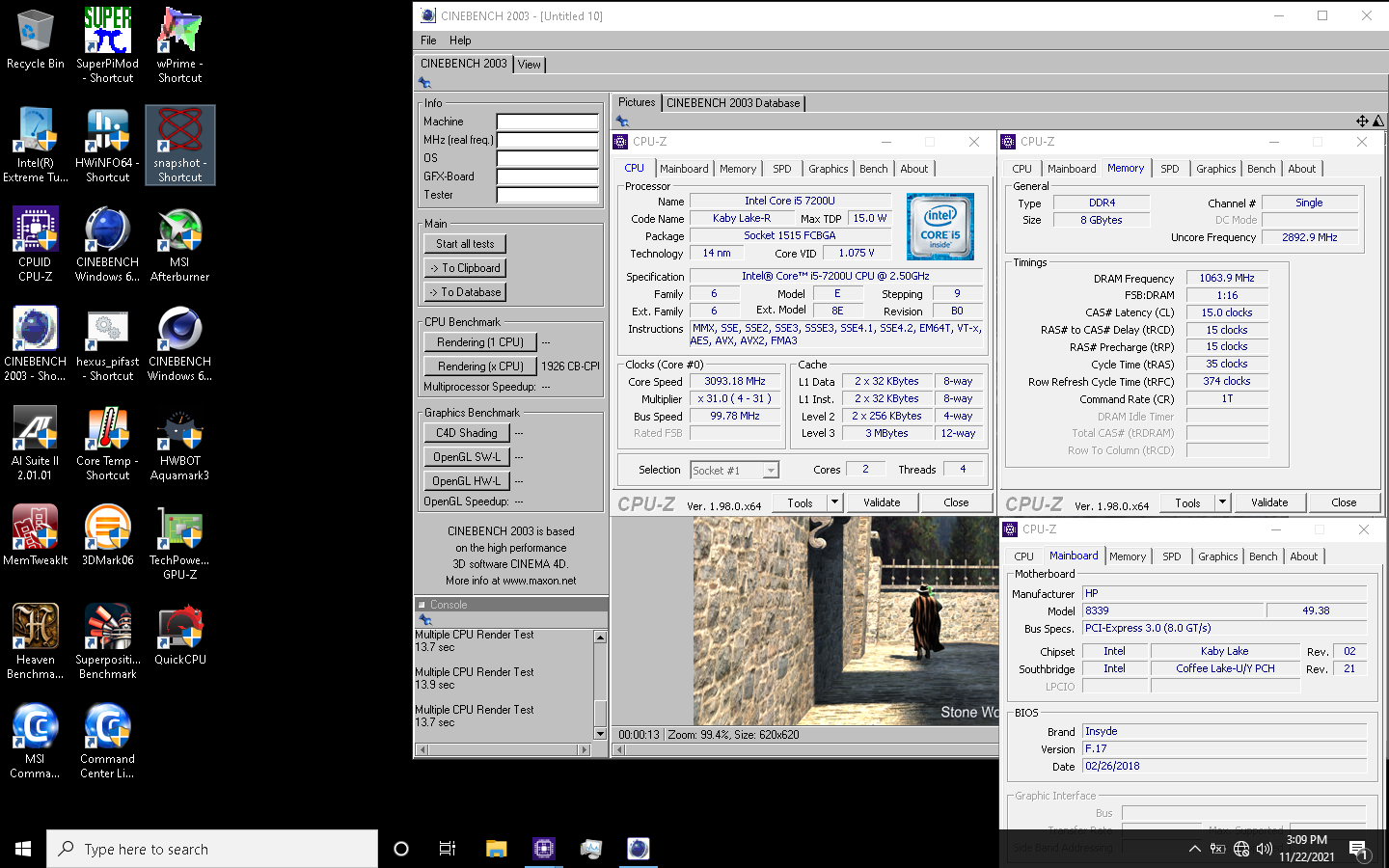
Task: Click Start all tests button
Action: click(x=465, y=244)
